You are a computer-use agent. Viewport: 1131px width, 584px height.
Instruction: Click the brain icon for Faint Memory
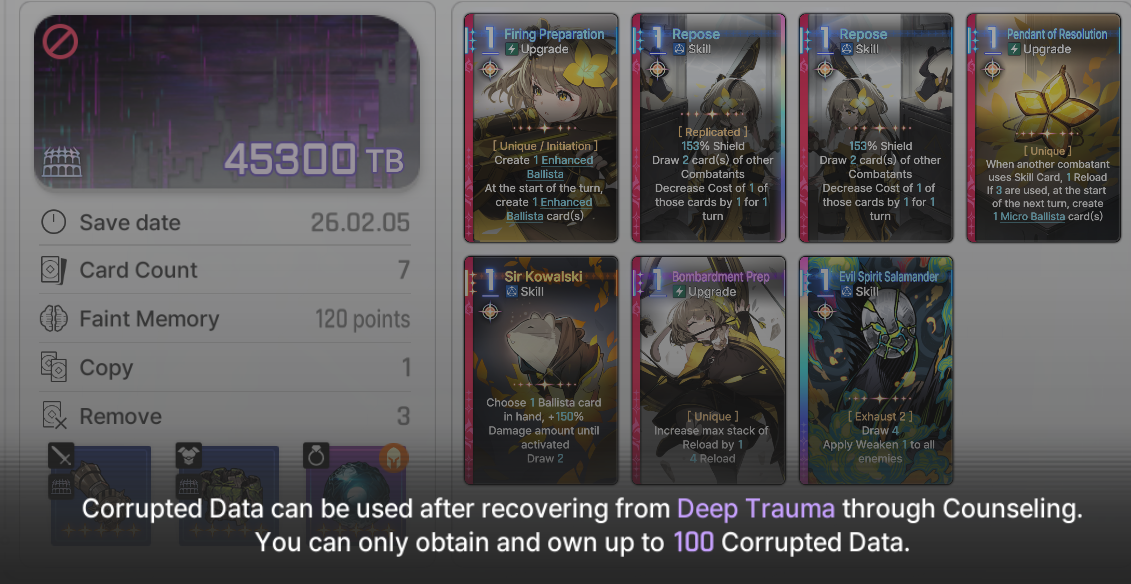coord(53,319)
